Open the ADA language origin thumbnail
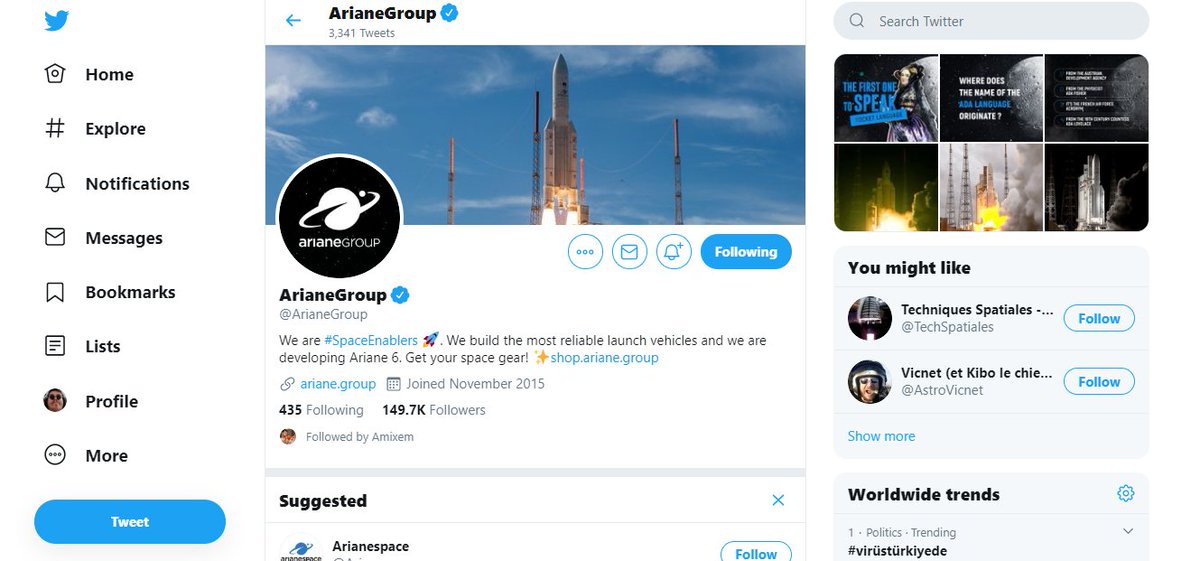Screen dimensions: 1200x561 tap(991, 98)
